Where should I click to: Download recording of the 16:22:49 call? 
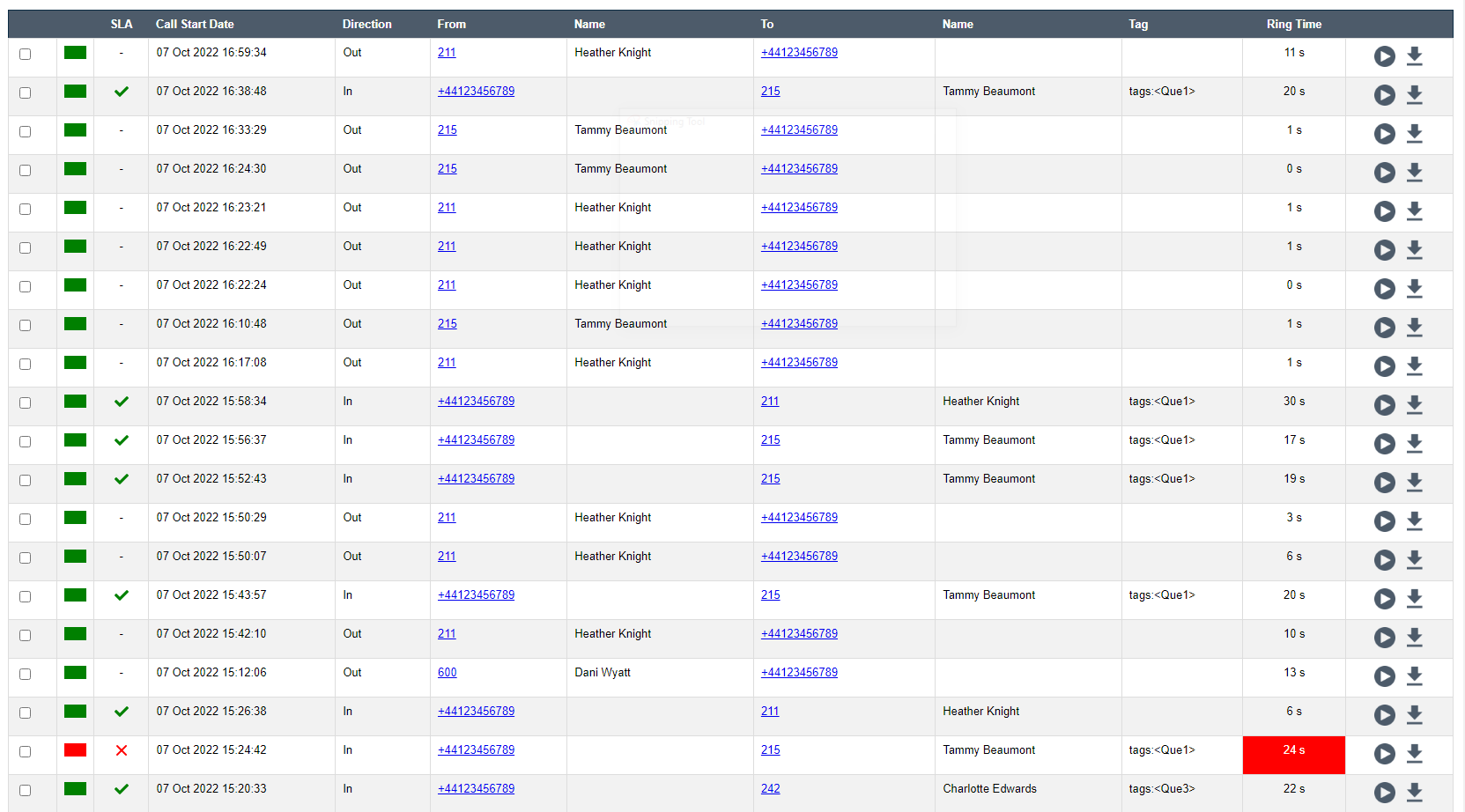coord(1414,250)
